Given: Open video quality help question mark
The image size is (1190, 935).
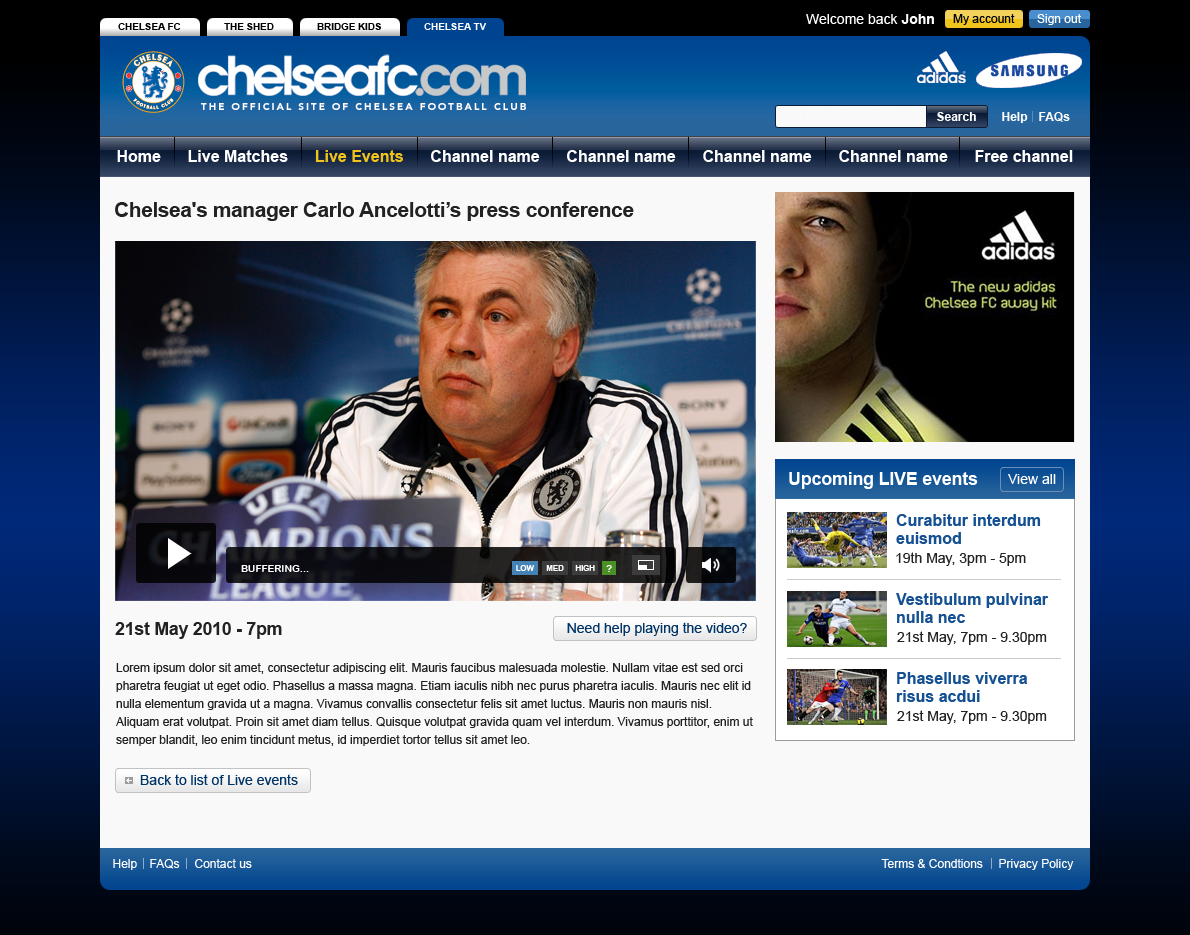Looking at the screenshot, I should tap(609, 568).
